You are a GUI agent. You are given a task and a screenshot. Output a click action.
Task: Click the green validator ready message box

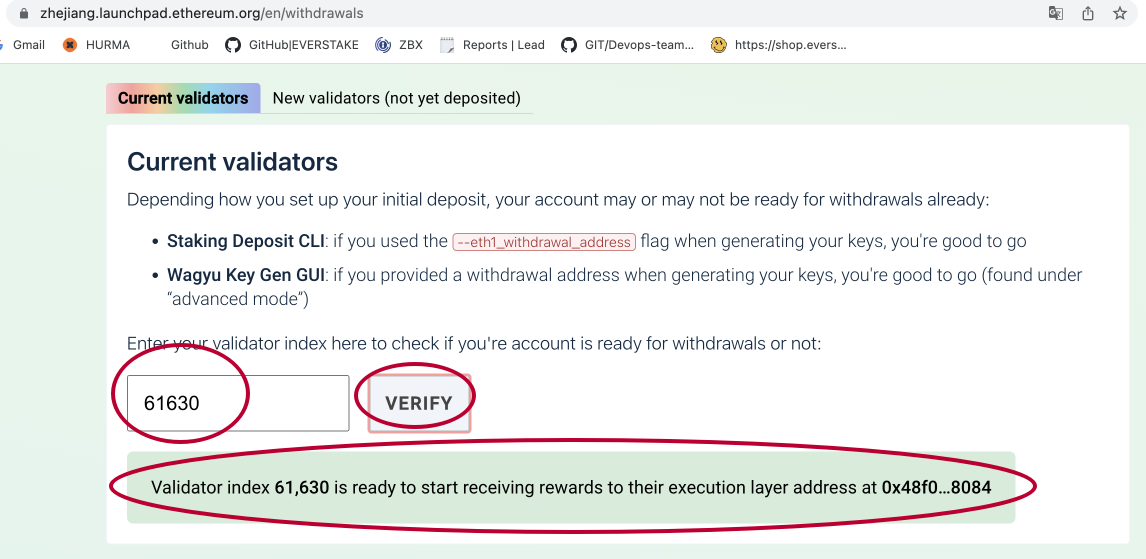coord(571,487)
